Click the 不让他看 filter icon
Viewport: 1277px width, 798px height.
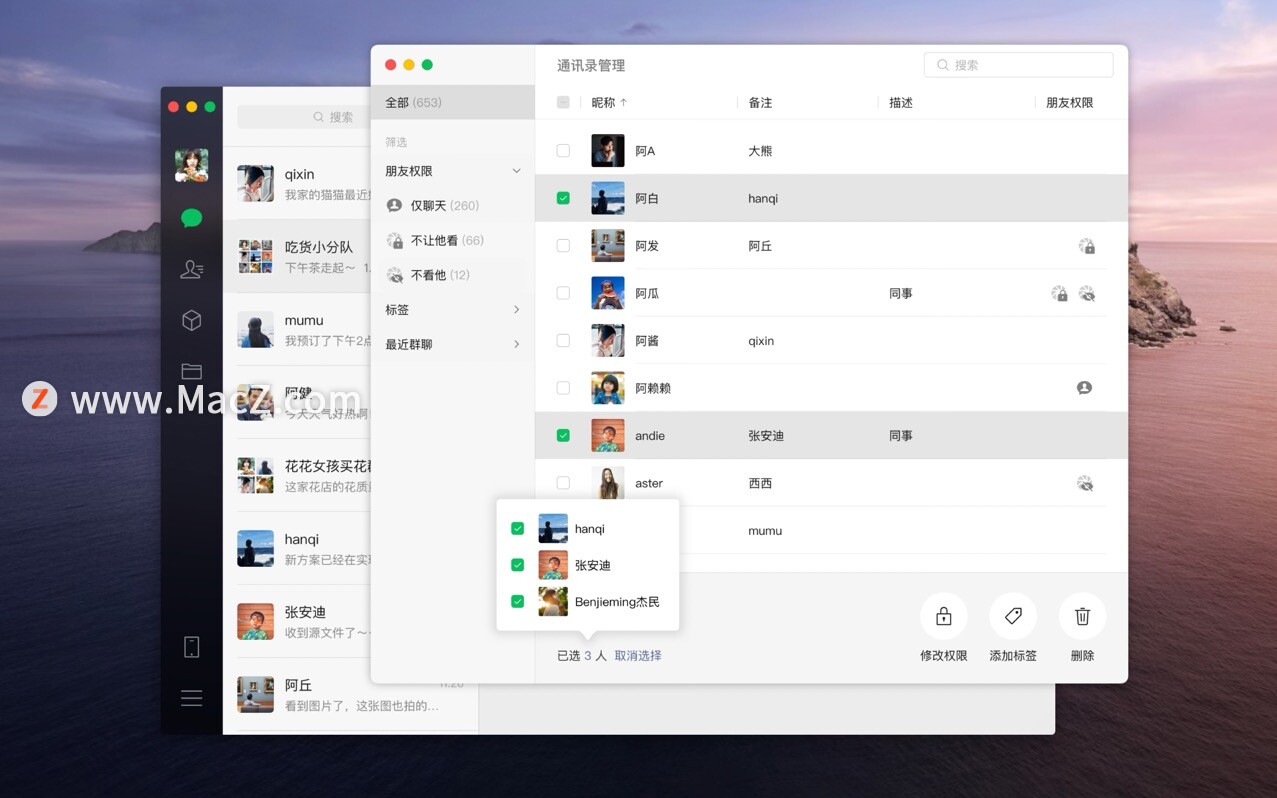tap(395, 240)
